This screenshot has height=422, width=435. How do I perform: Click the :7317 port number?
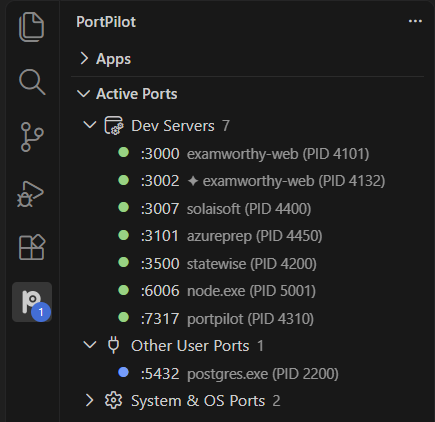160,319
